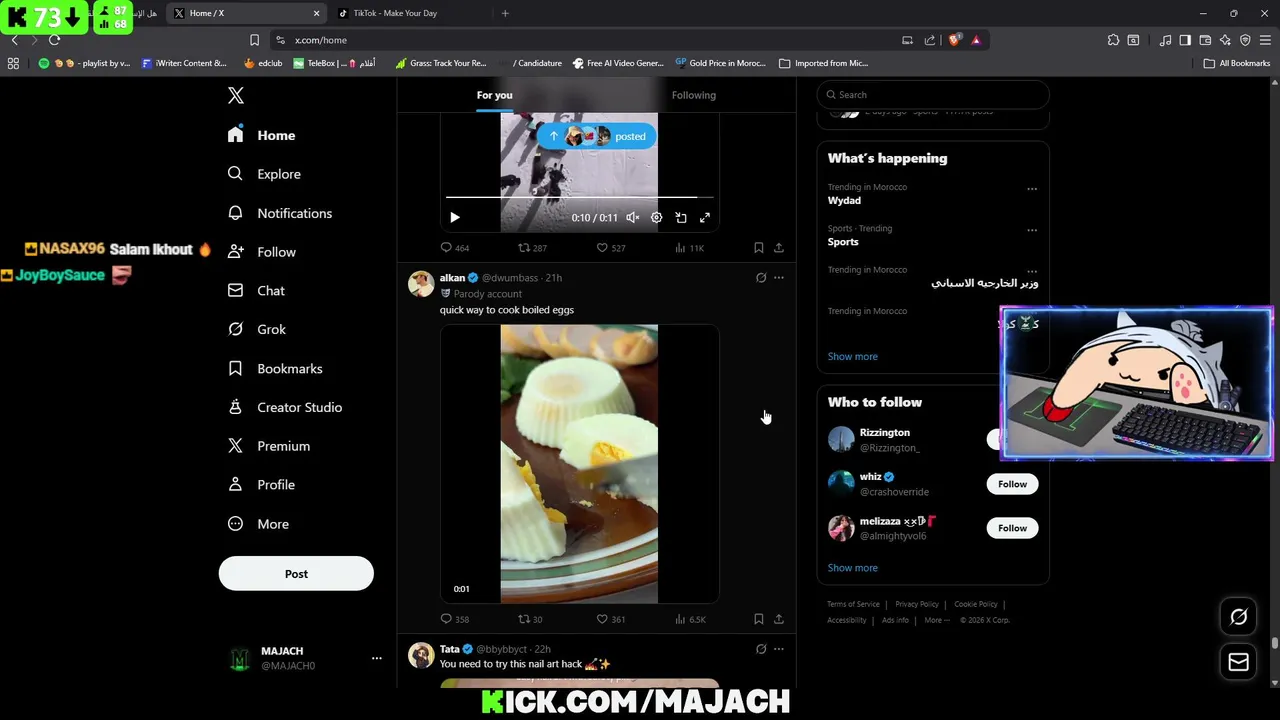
Task: Open more options on alkan's post
Action: pos(779,278)
